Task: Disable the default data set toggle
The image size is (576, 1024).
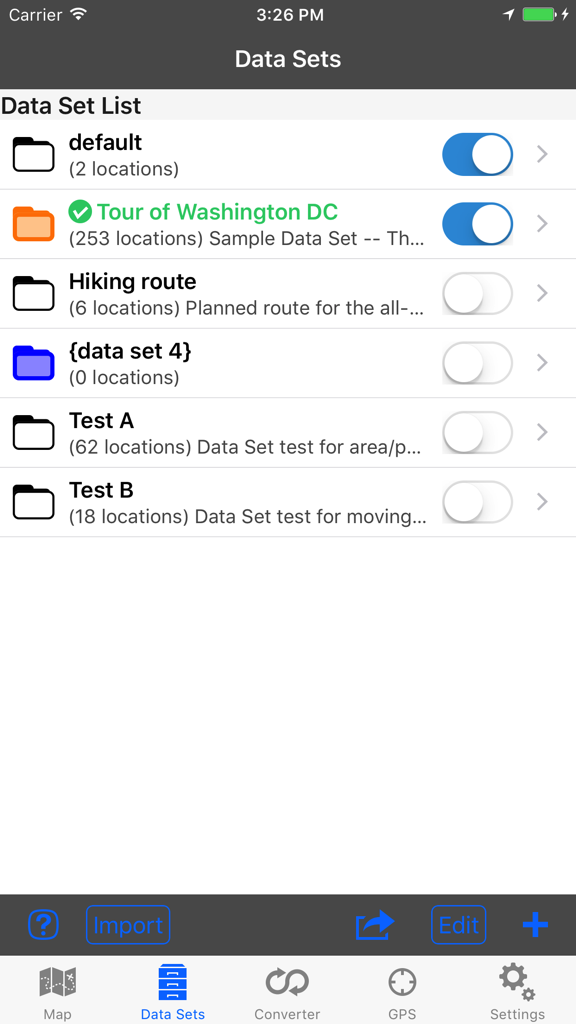Action: point(477,155)
